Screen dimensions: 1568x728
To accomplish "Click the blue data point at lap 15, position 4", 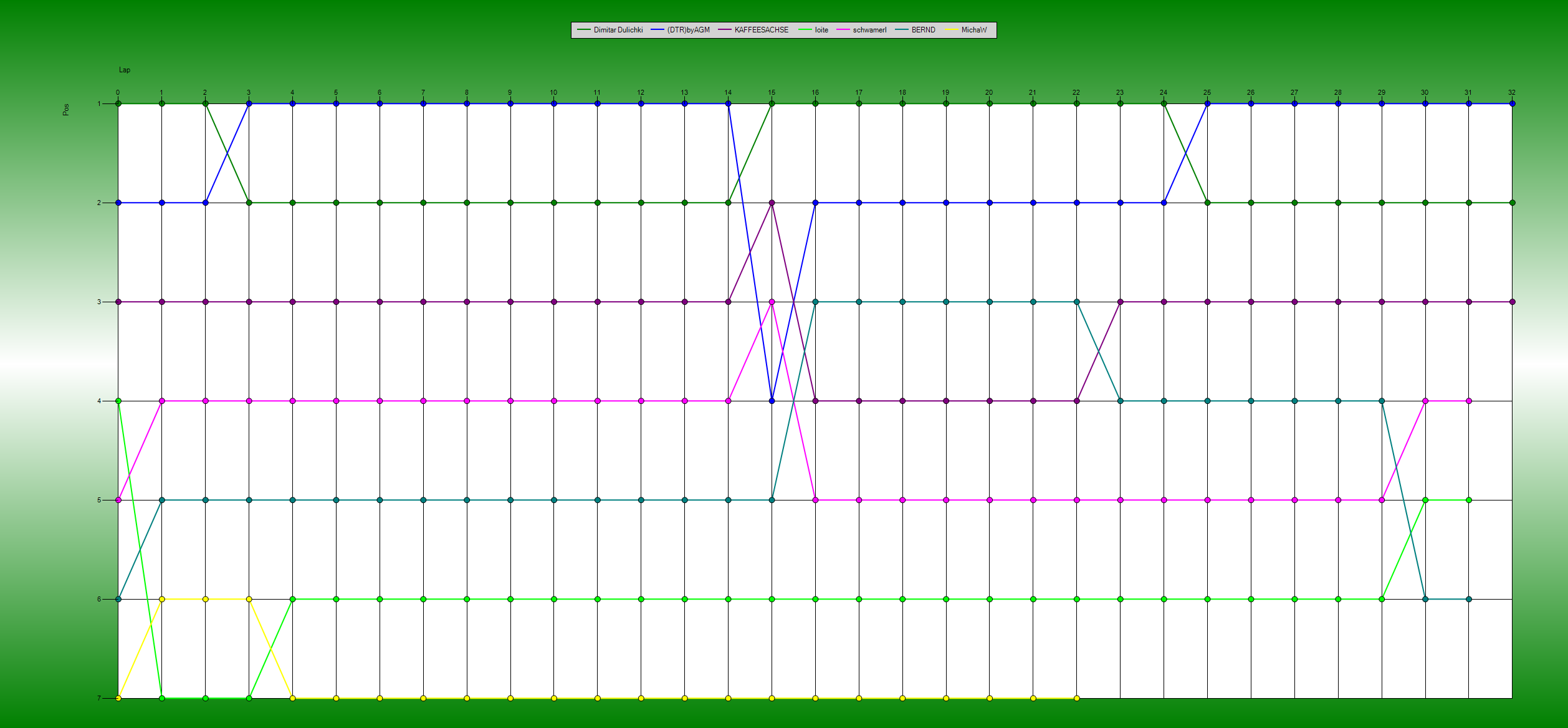I will point(772,401).
